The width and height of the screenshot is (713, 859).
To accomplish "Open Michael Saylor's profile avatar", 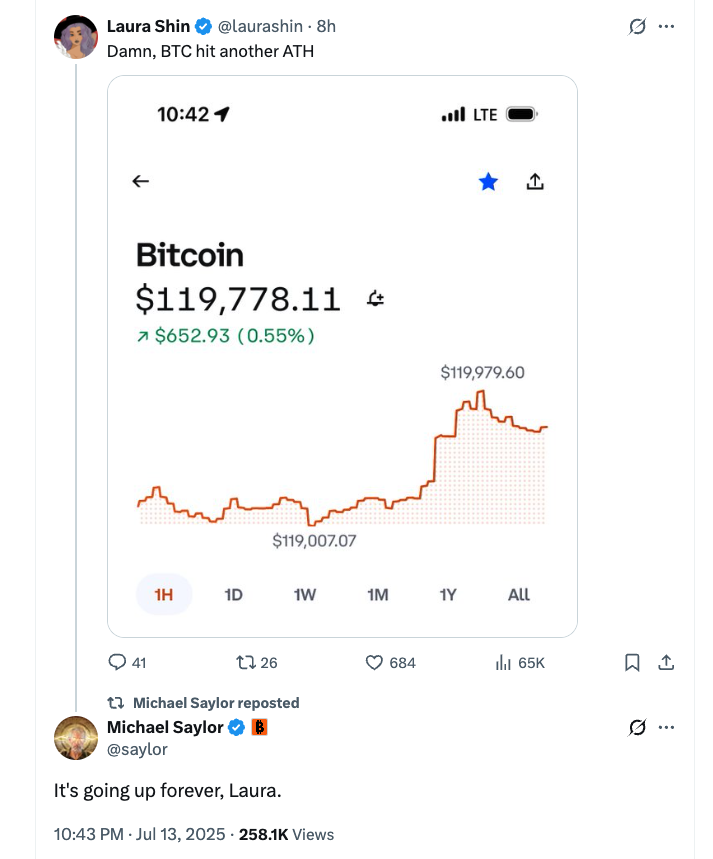I will (75, 737).
